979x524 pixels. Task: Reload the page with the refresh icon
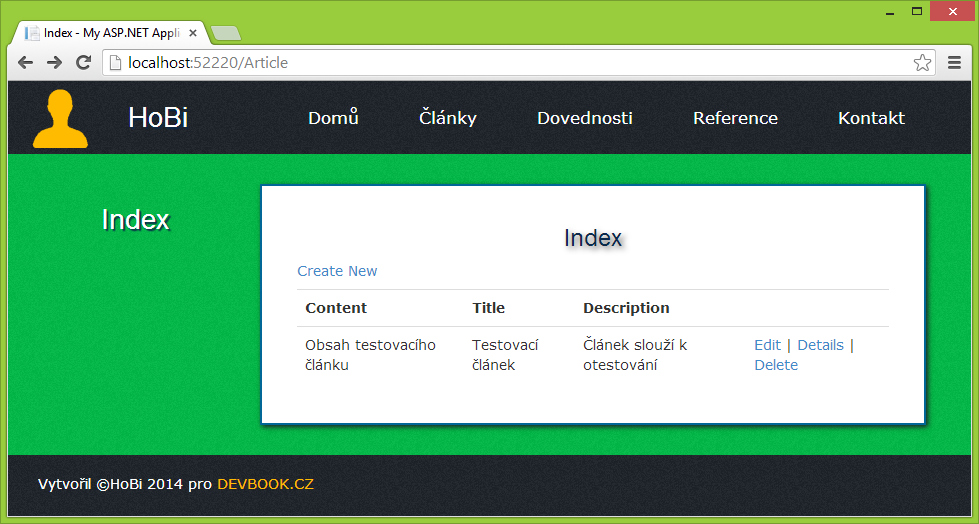83,62
